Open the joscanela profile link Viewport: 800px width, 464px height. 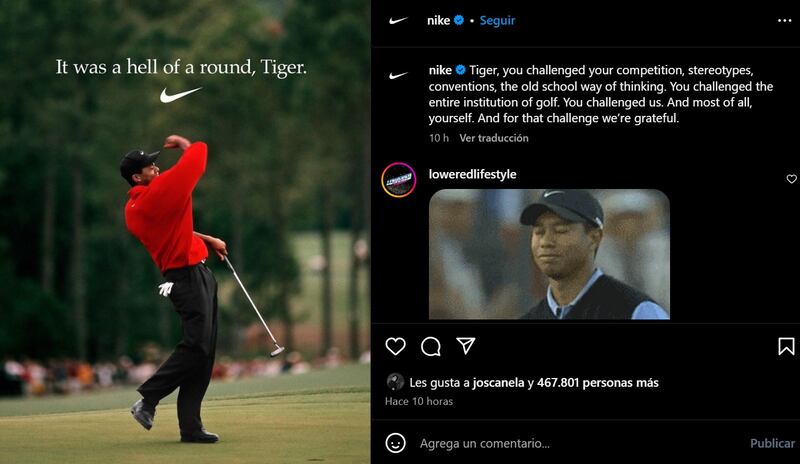coord(498,382)
